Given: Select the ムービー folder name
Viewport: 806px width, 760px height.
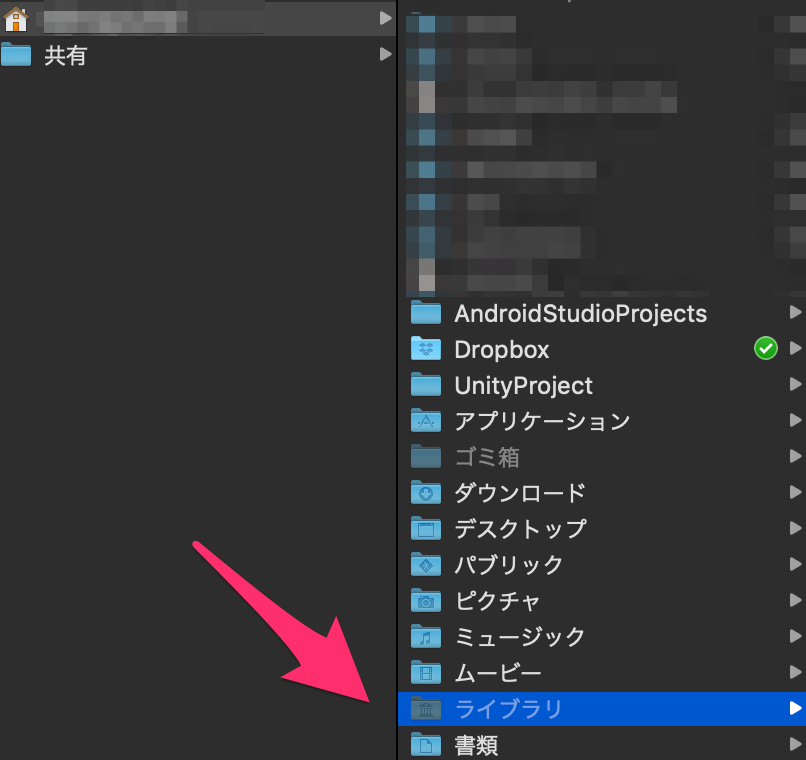Looking at the screenshot, I should pos(498,673).
